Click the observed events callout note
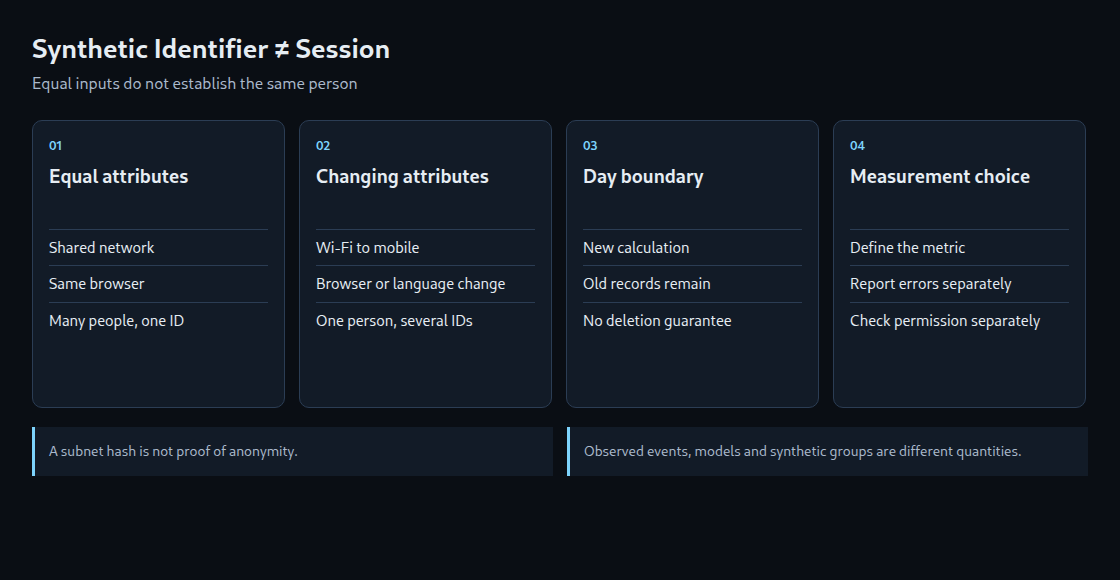The width and height of the screenshot is (1120, 580). [827, 451]
